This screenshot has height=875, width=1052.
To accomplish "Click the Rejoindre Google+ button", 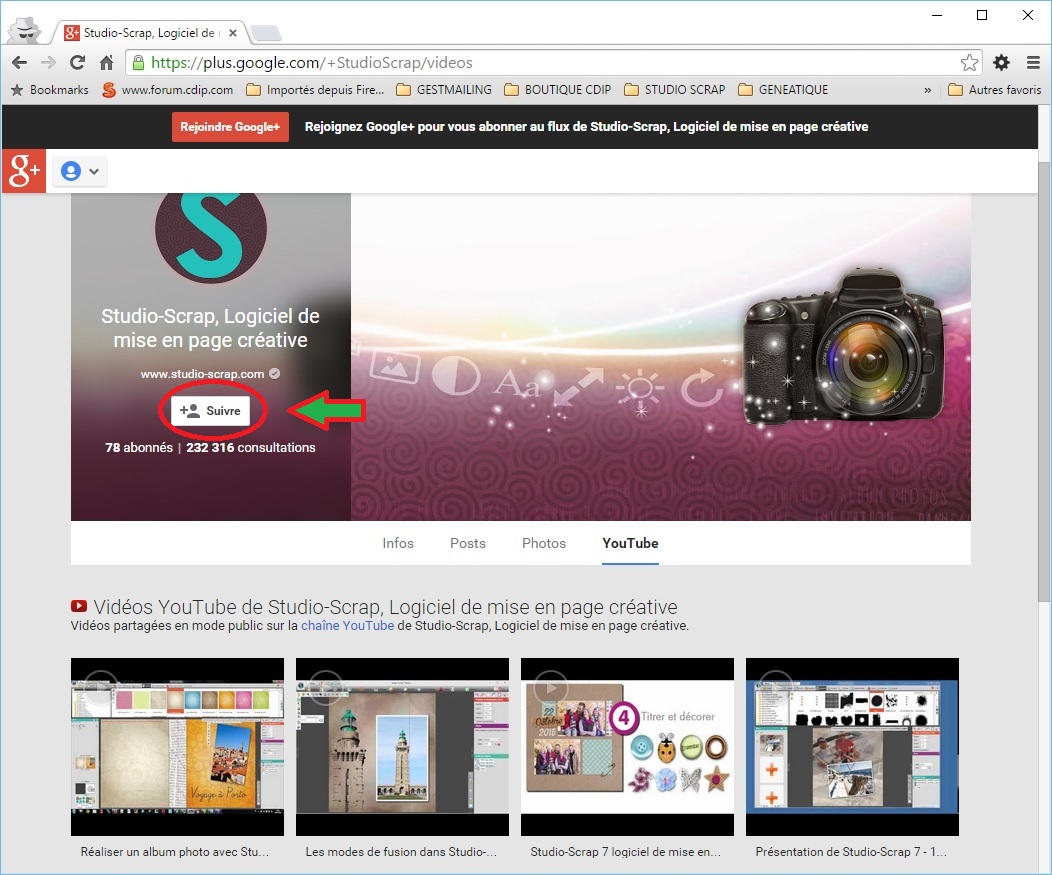I will (x=230, y=127).
